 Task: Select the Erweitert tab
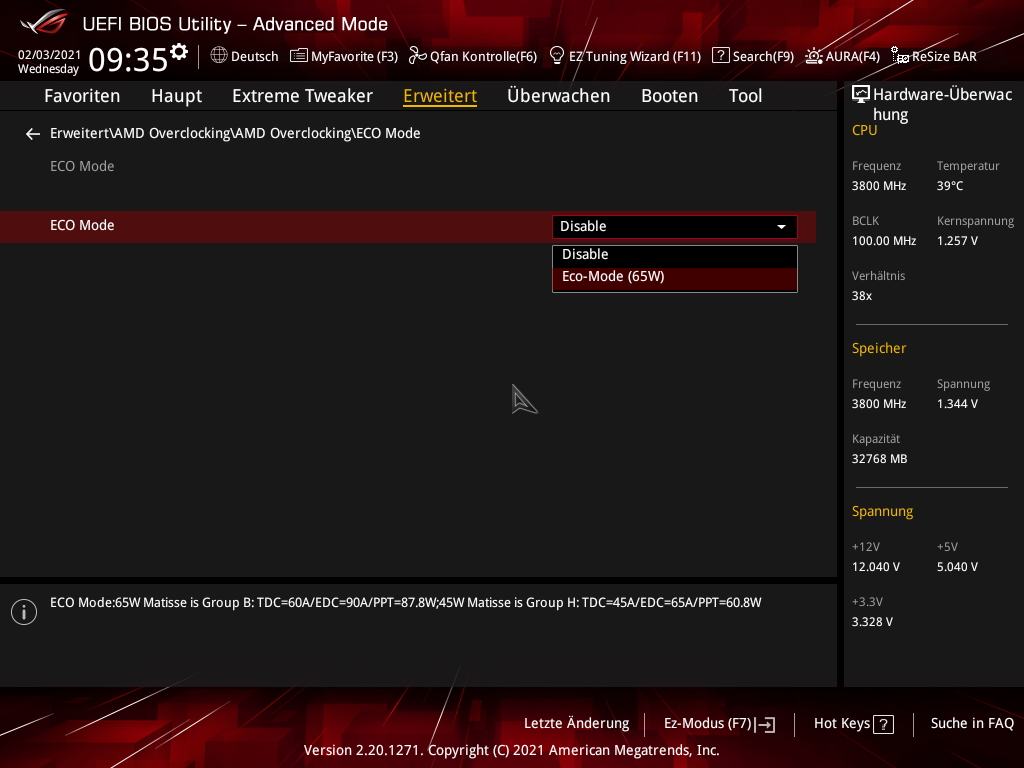point(440,96)
